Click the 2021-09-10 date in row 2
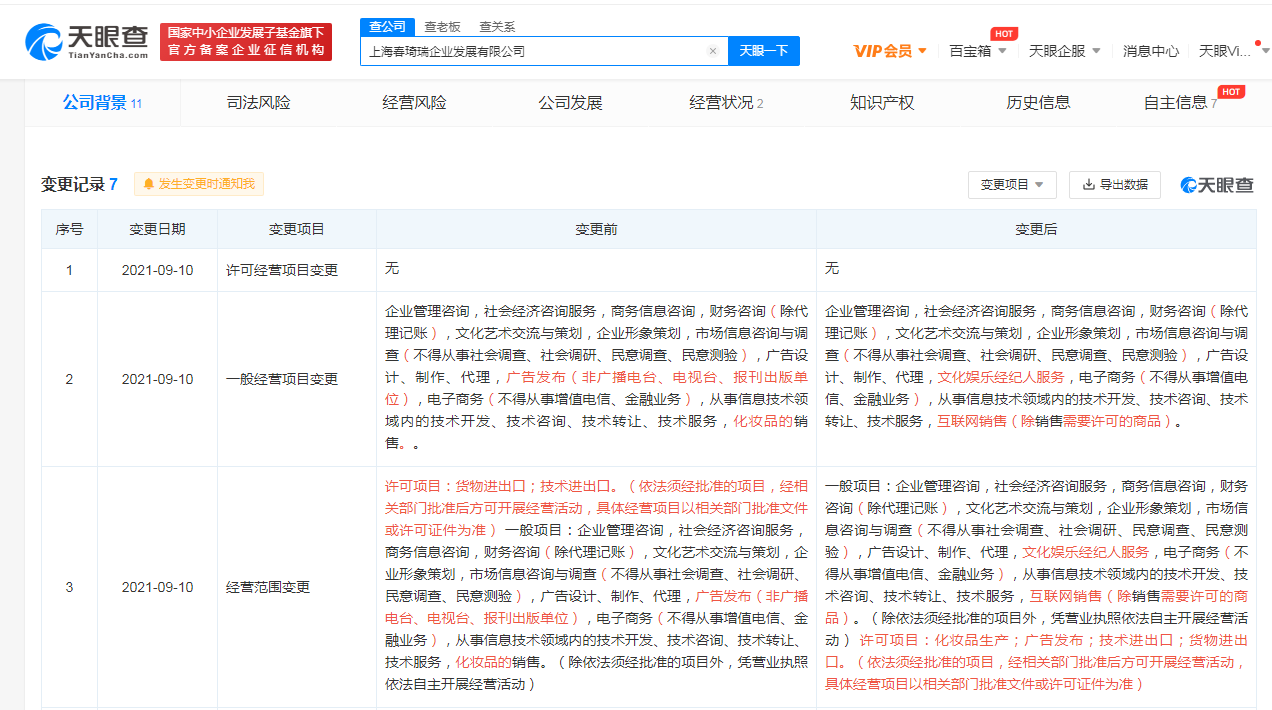This screenshot has height=710, width=1272. pos(157,379)
